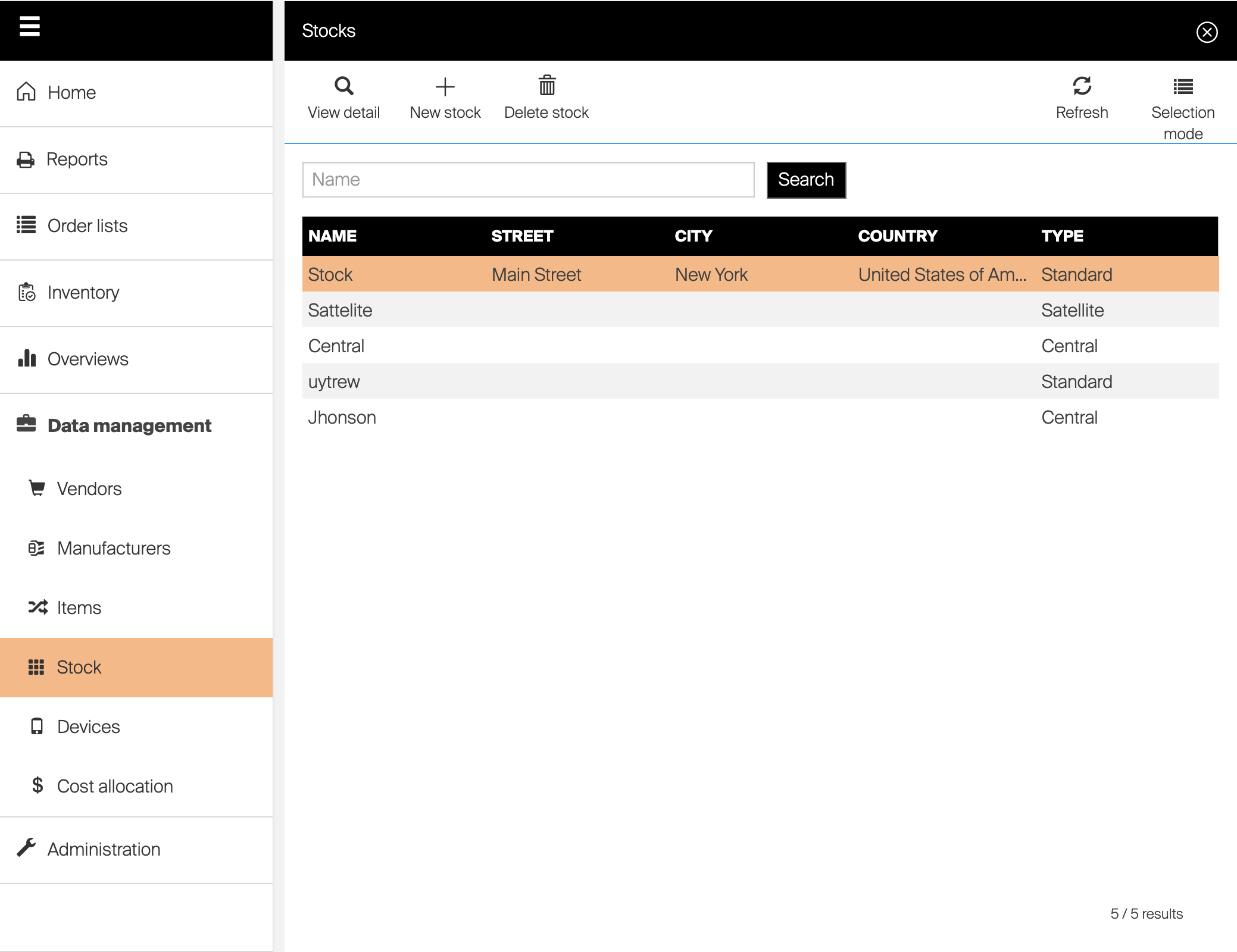Collapse the Data management section
This screenshot has width=1237, height=952.
129,425
